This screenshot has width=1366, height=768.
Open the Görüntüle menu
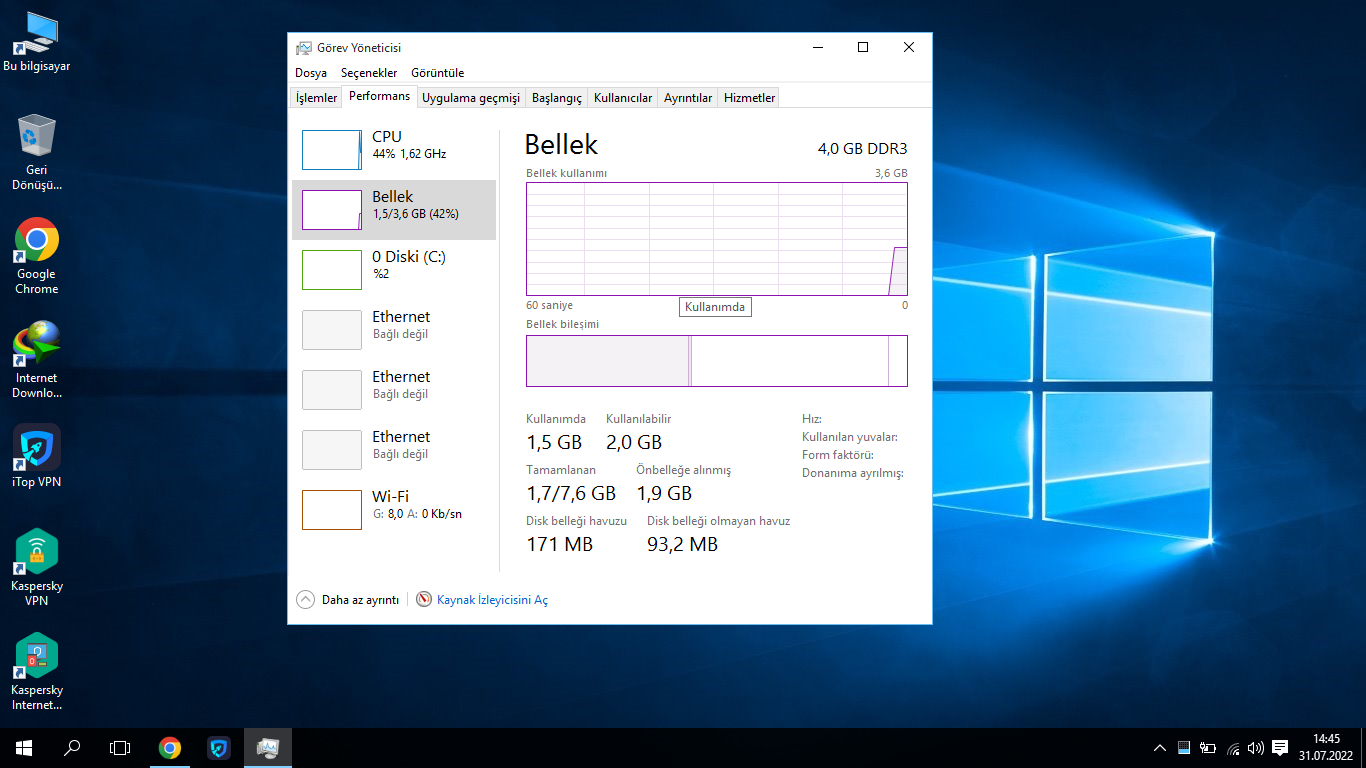[x=438, y=73]
